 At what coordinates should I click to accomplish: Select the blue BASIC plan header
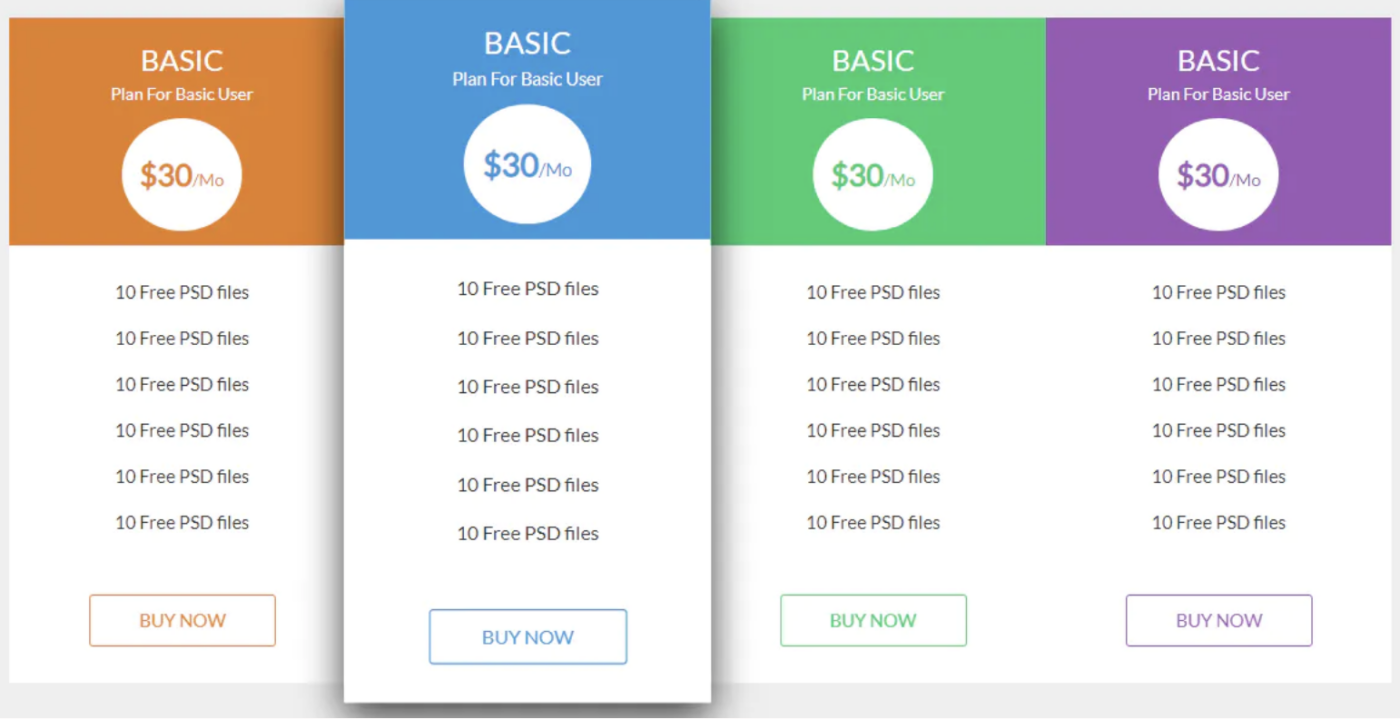(x=528, y=43)
